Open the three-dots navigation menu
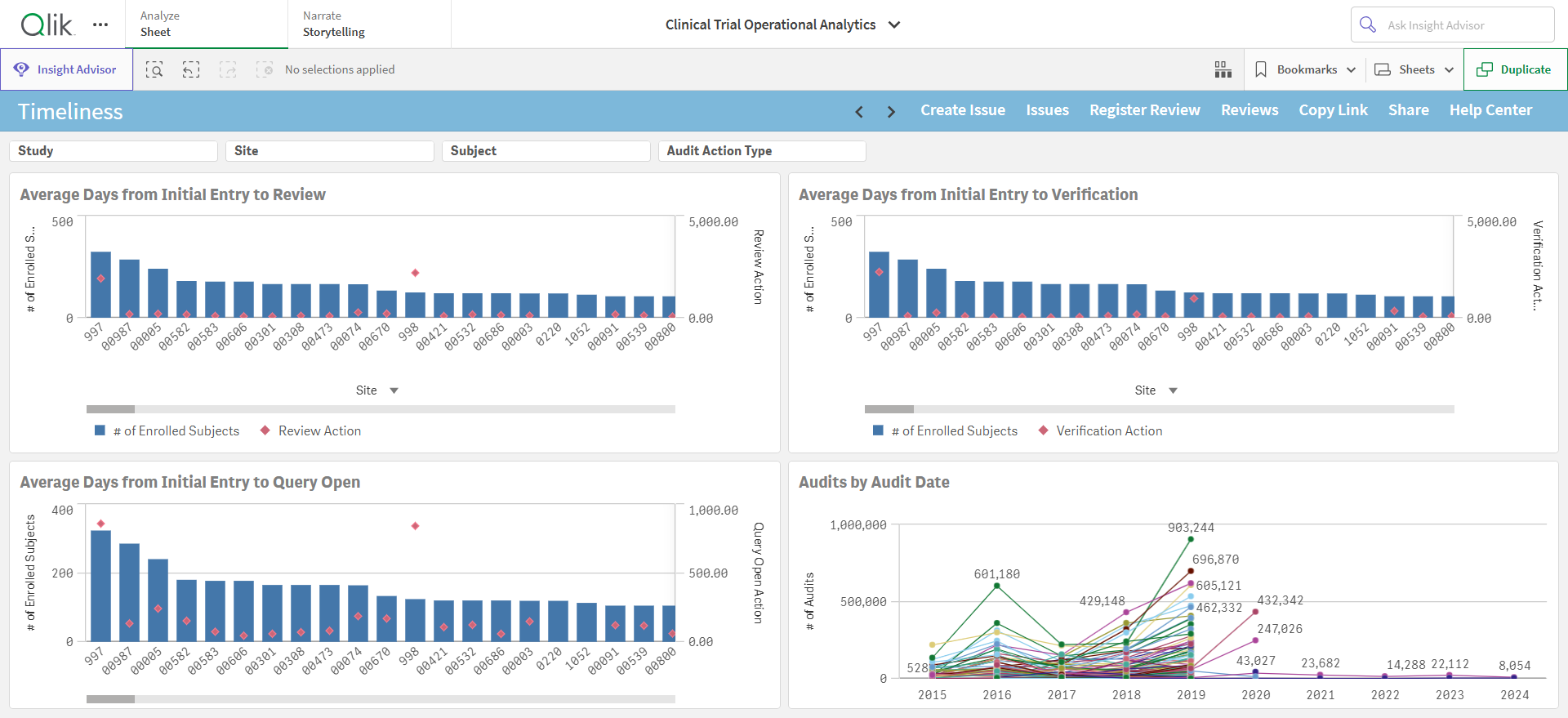This screenshot has height=718, width=1568. (100, 25)
